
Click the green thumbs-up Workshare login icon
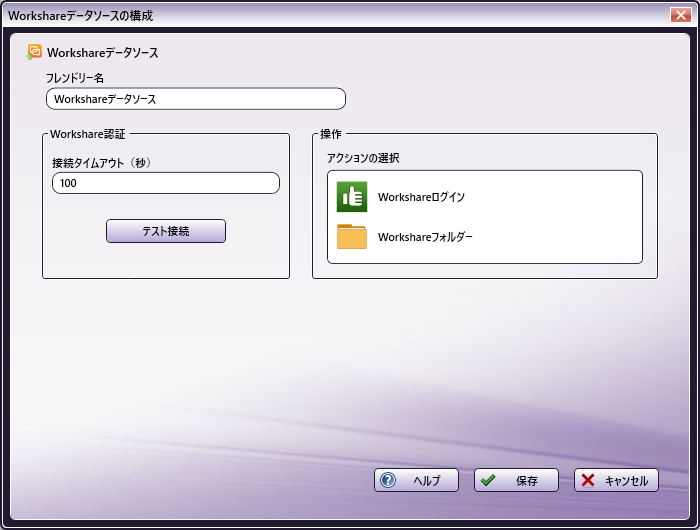click(x=352, y=196)
